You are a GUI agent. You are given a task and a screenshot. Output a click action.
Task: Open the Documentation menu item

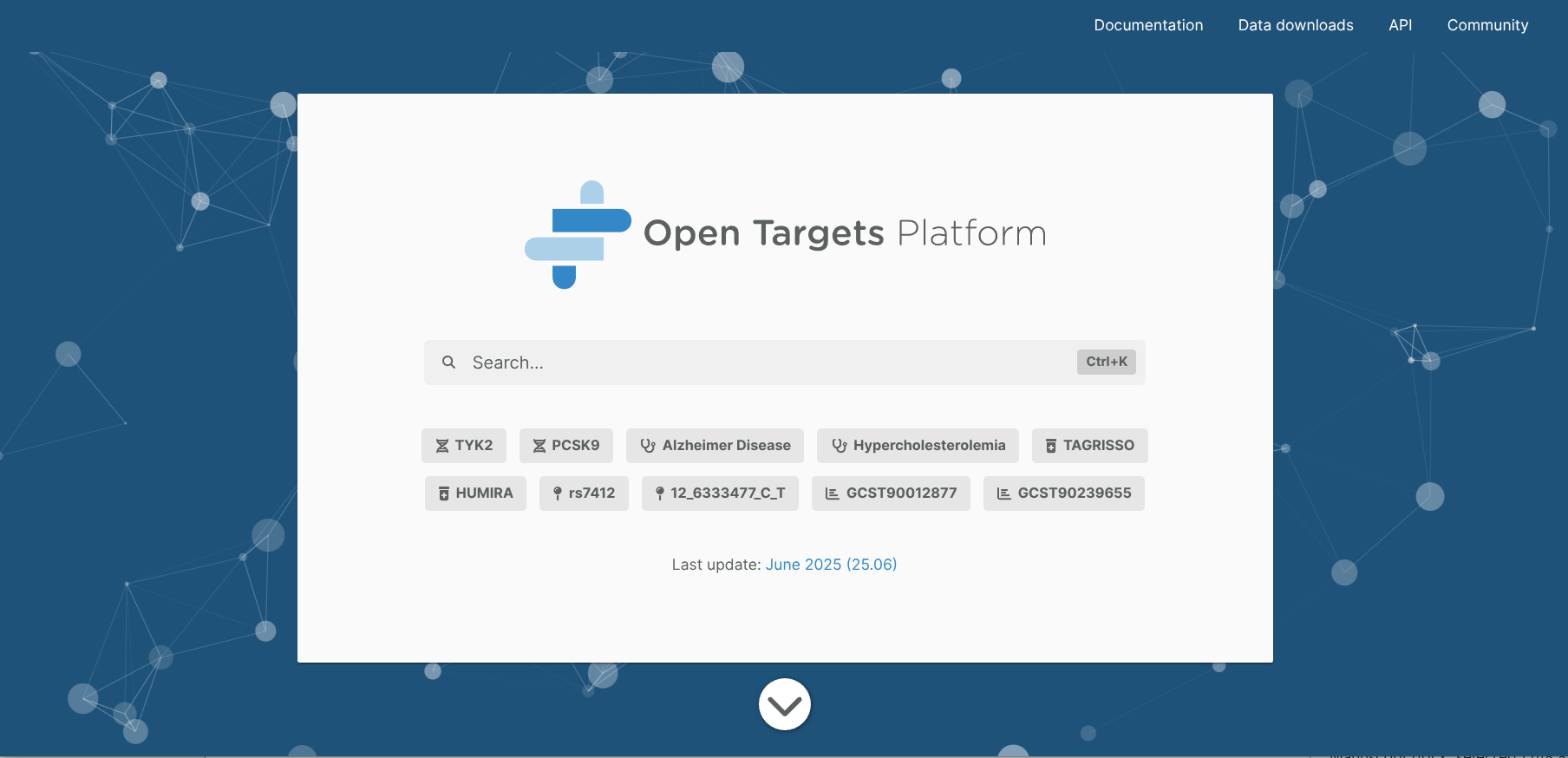coord(1148,25)
